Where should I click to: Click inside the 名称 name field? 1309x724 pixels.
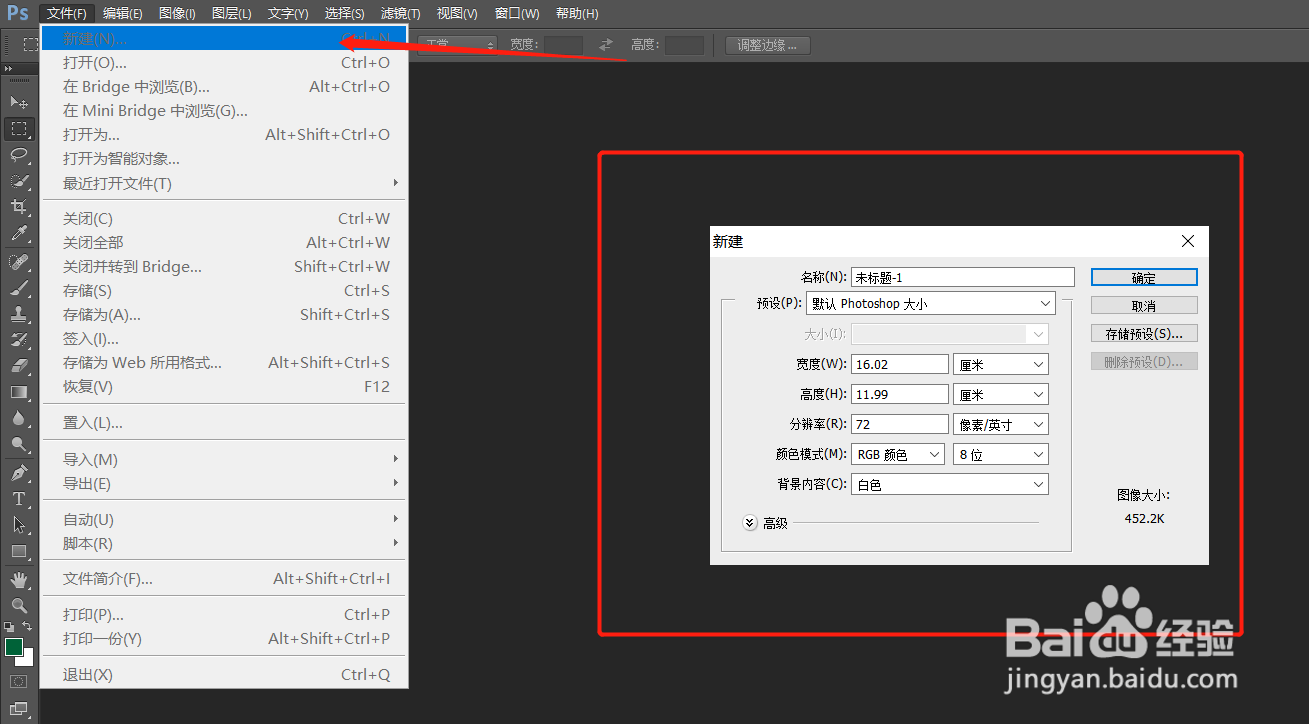tap(960, 277)
